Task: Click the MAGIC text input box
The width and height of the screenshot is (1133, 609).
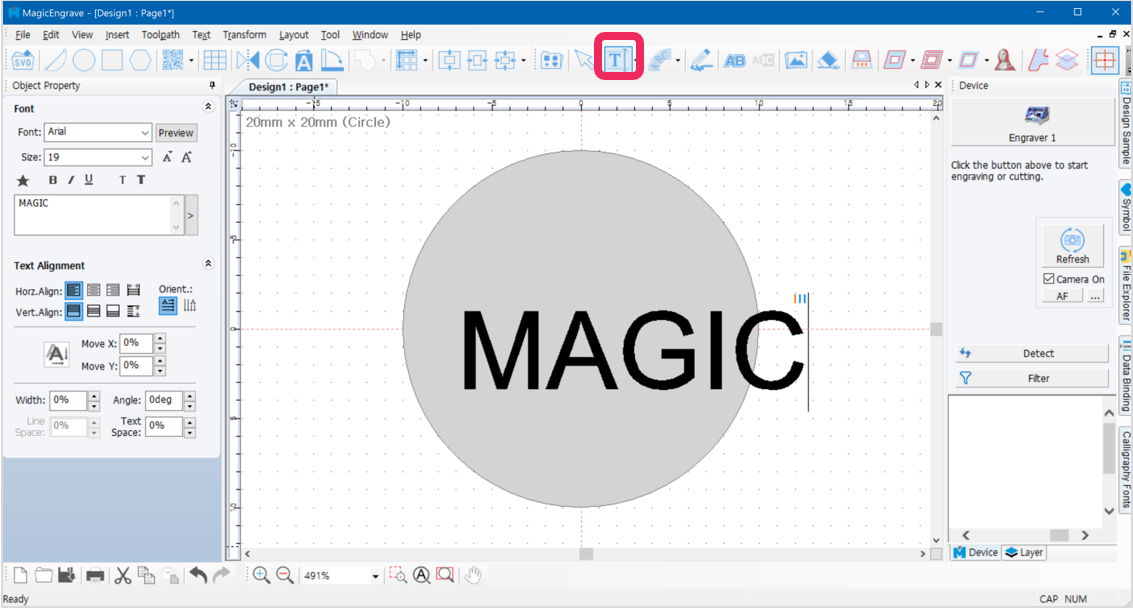Action: [x=98, y=215]
